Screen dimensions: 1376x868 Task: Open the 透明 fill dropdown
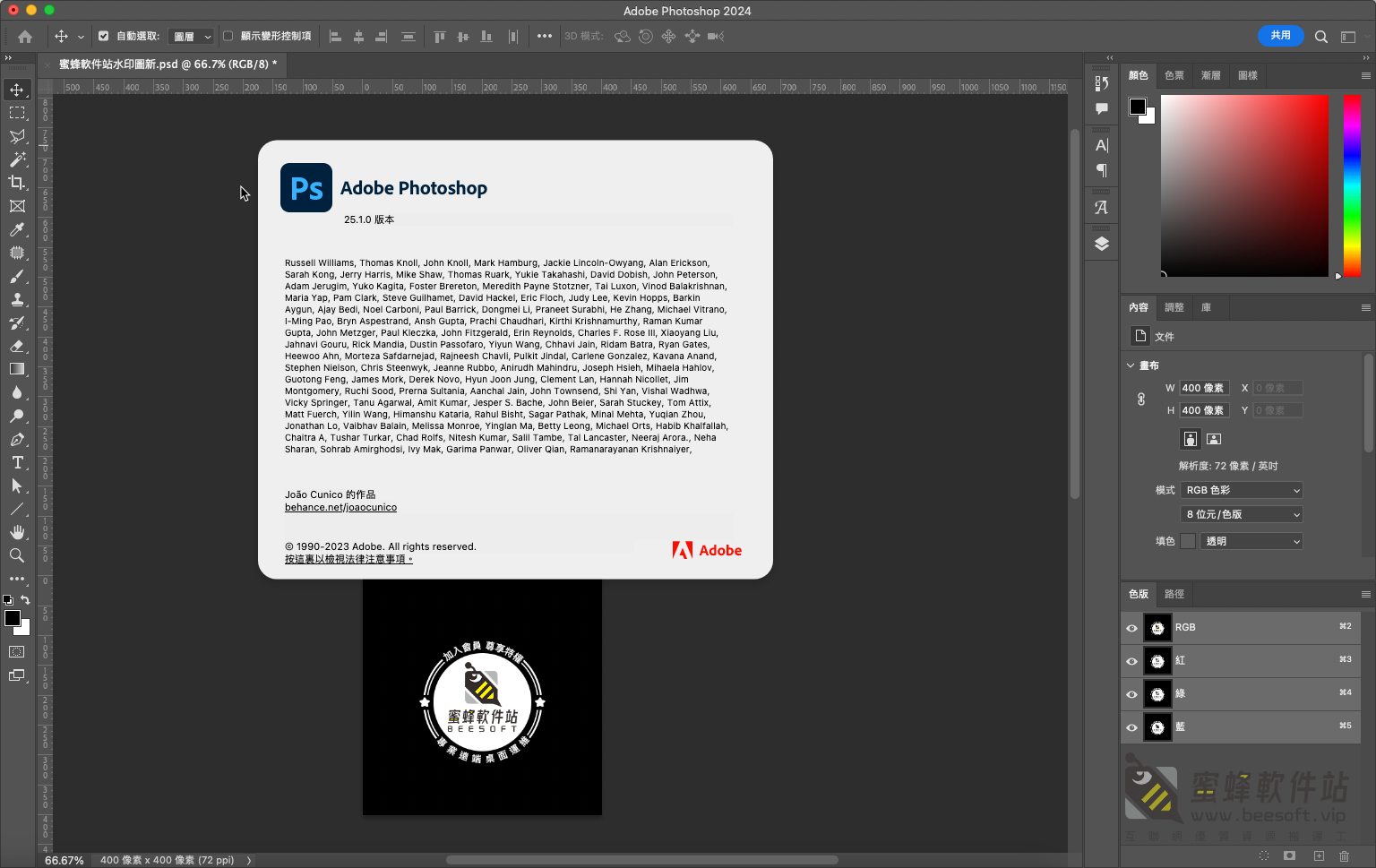[1251, 541]
